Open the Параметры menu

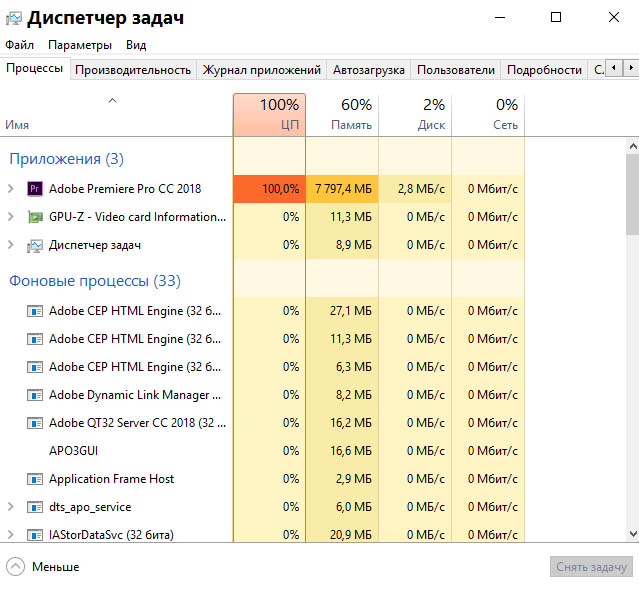pos(80,45)
